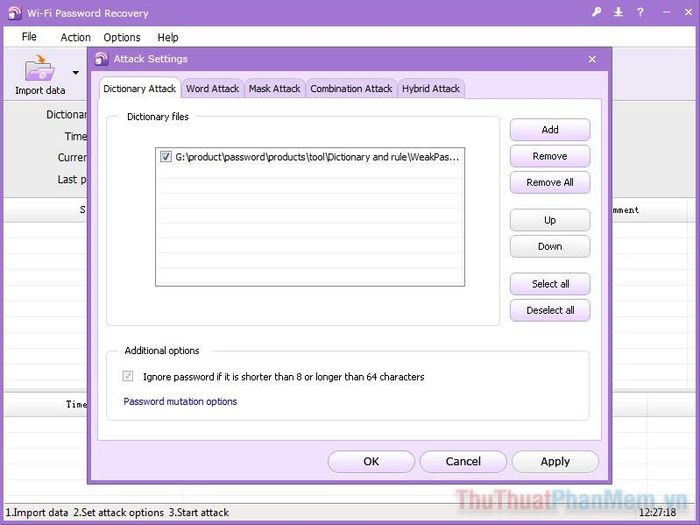Select the G:\product\password dictionary file row
700x525 pixels.
tap(310, 157)
